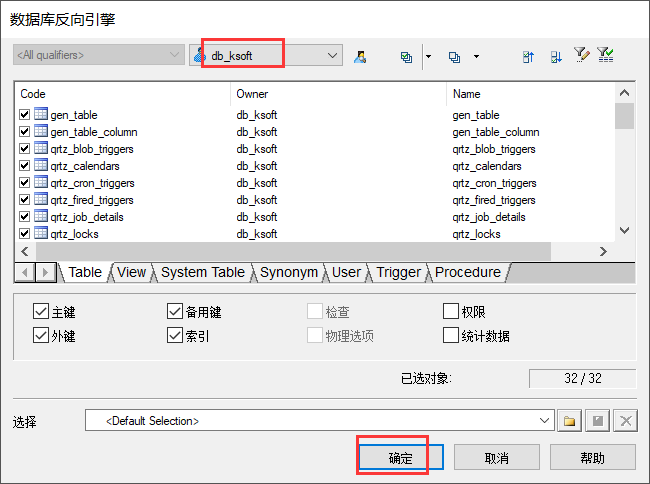
Task: Click the move selected to bottom icon
Action: (556, 57)
